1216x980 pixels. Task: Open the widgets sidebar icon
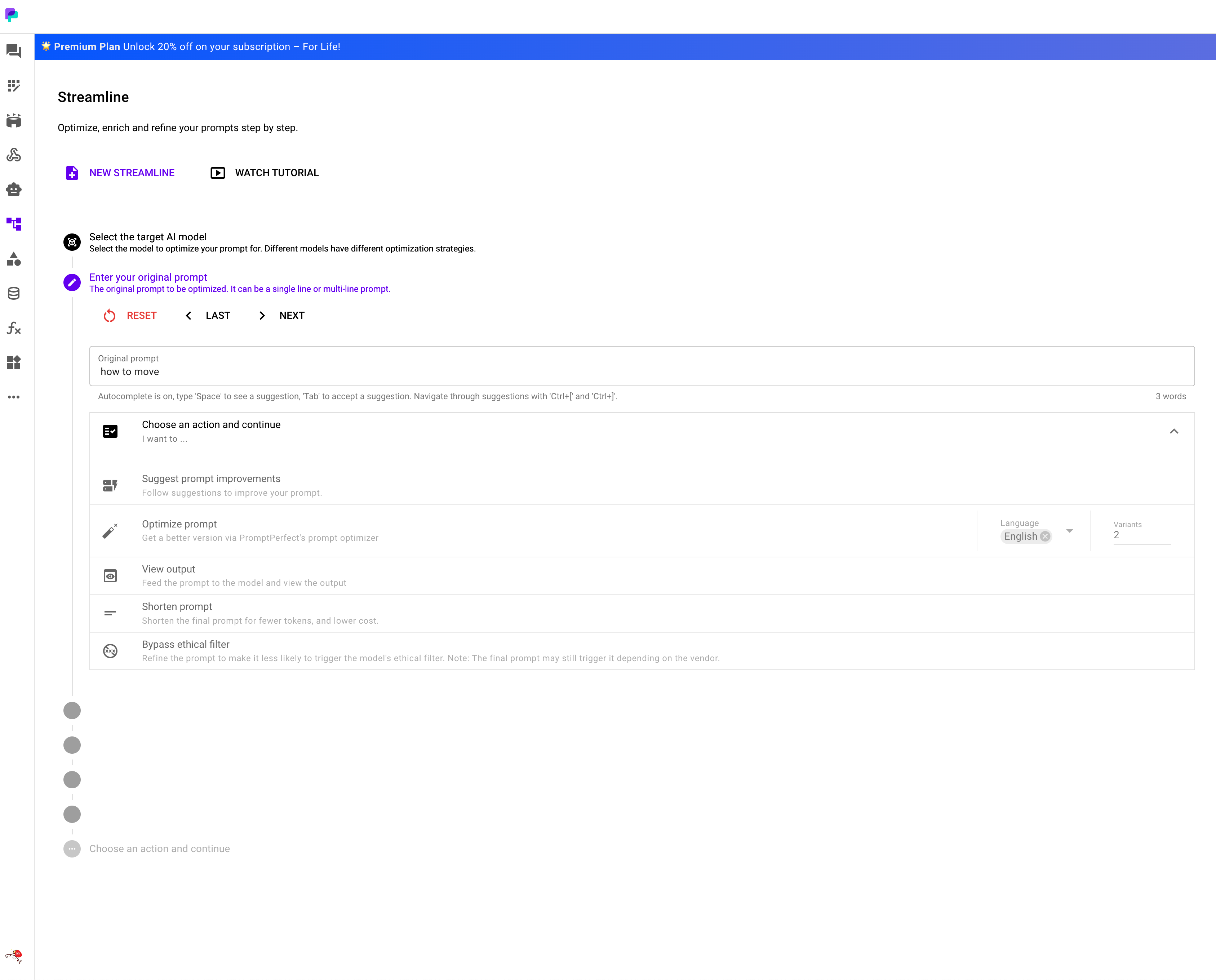pyautogui.click(x=14, y=362)
